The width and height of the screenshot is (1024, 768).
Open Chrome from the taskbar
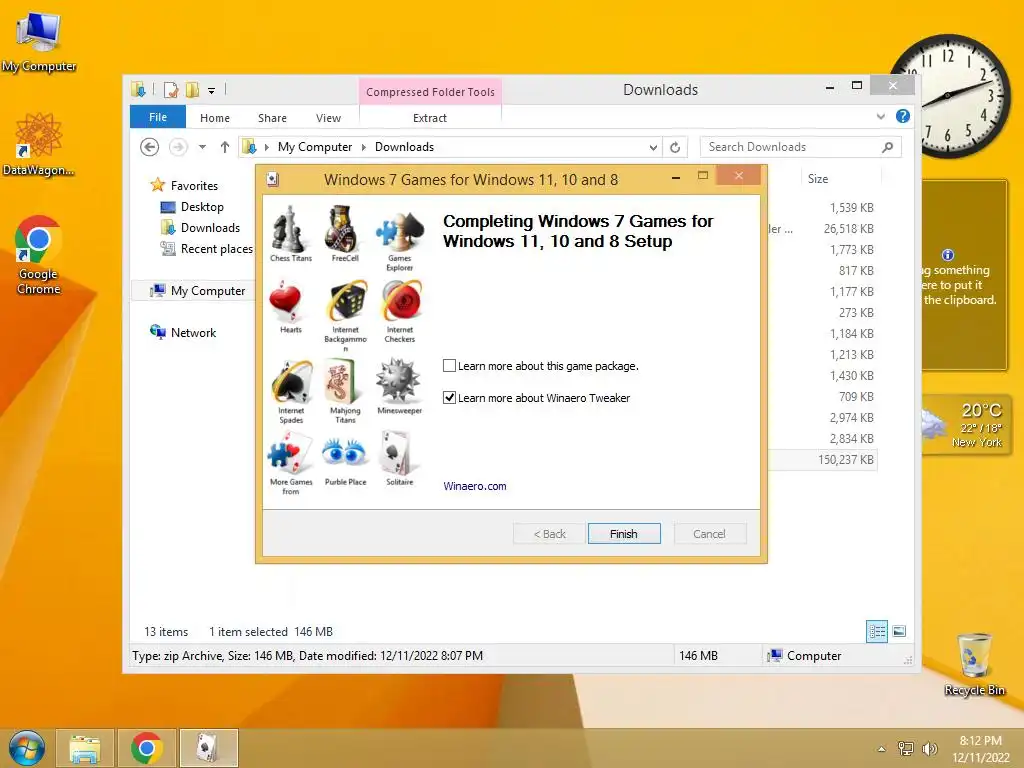point(146,748)
